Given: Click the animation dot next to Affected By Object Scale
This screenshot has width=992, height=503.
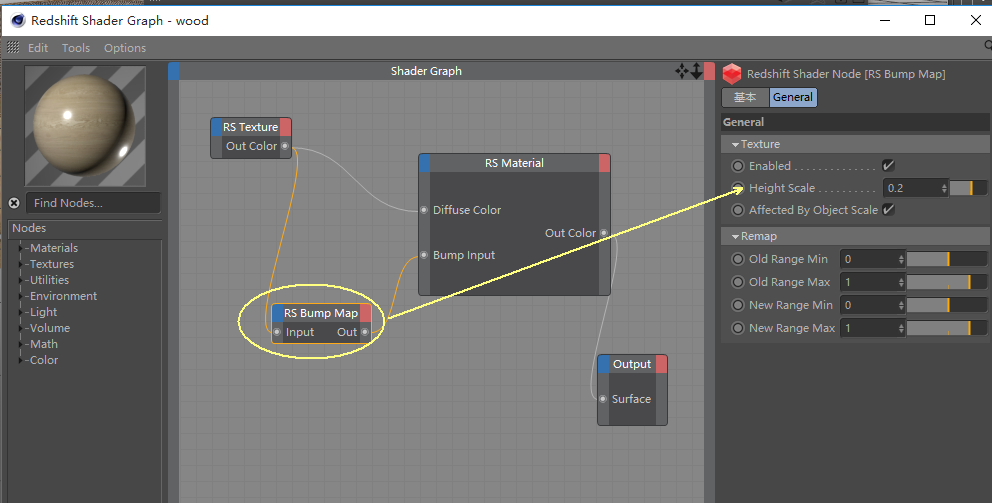Looking at the screenshot, I should tap(738, 209).
